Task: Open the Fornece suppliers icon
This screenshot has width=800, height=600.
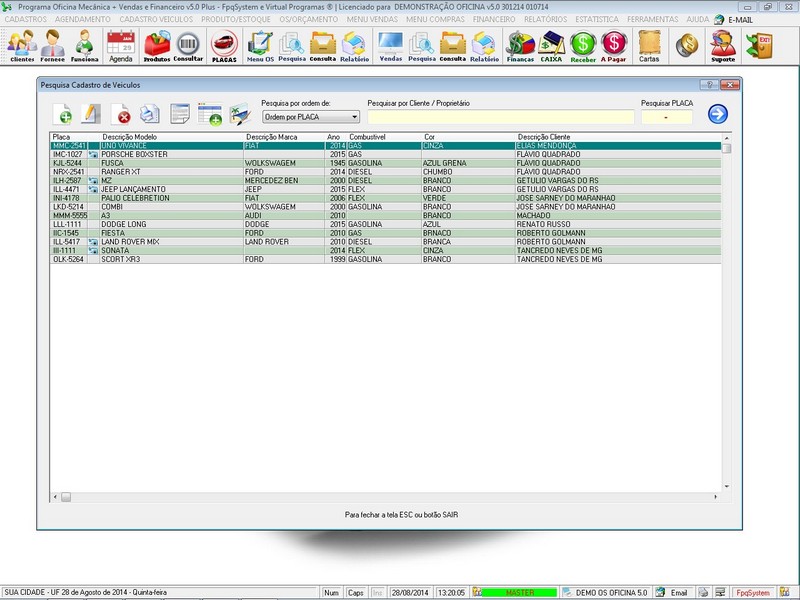Action: pyautogui.click(x=53, y=46)
